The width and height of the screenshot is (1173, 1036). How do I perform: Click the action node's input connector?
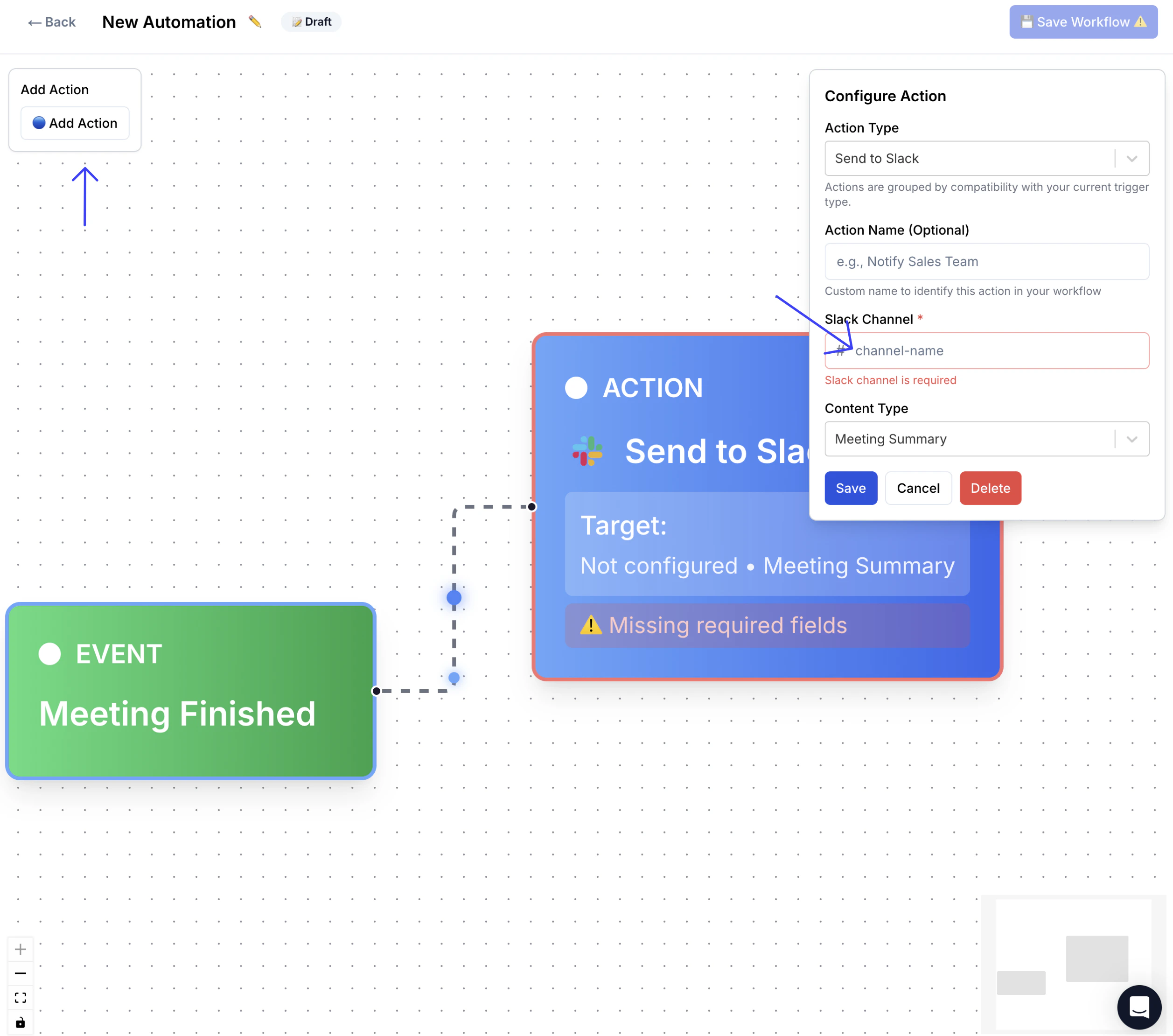coord(532,507)
